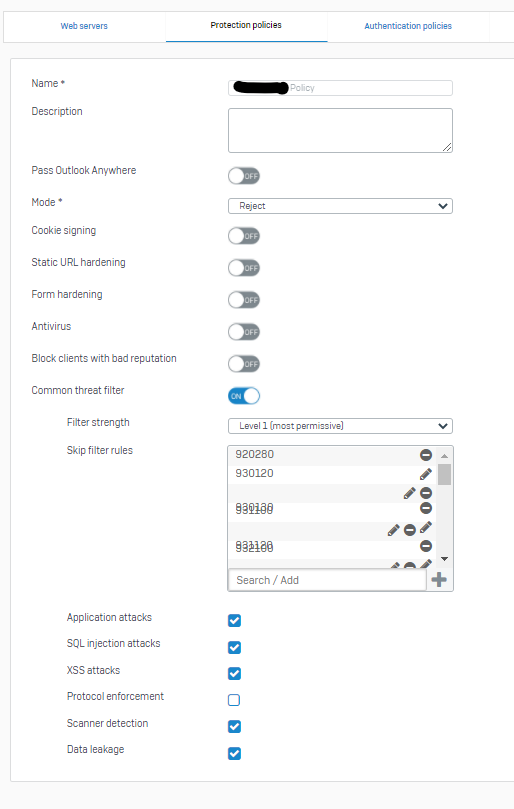
Task: Check the Protocol enforcement checkbox
Action: tap(234, 700)
